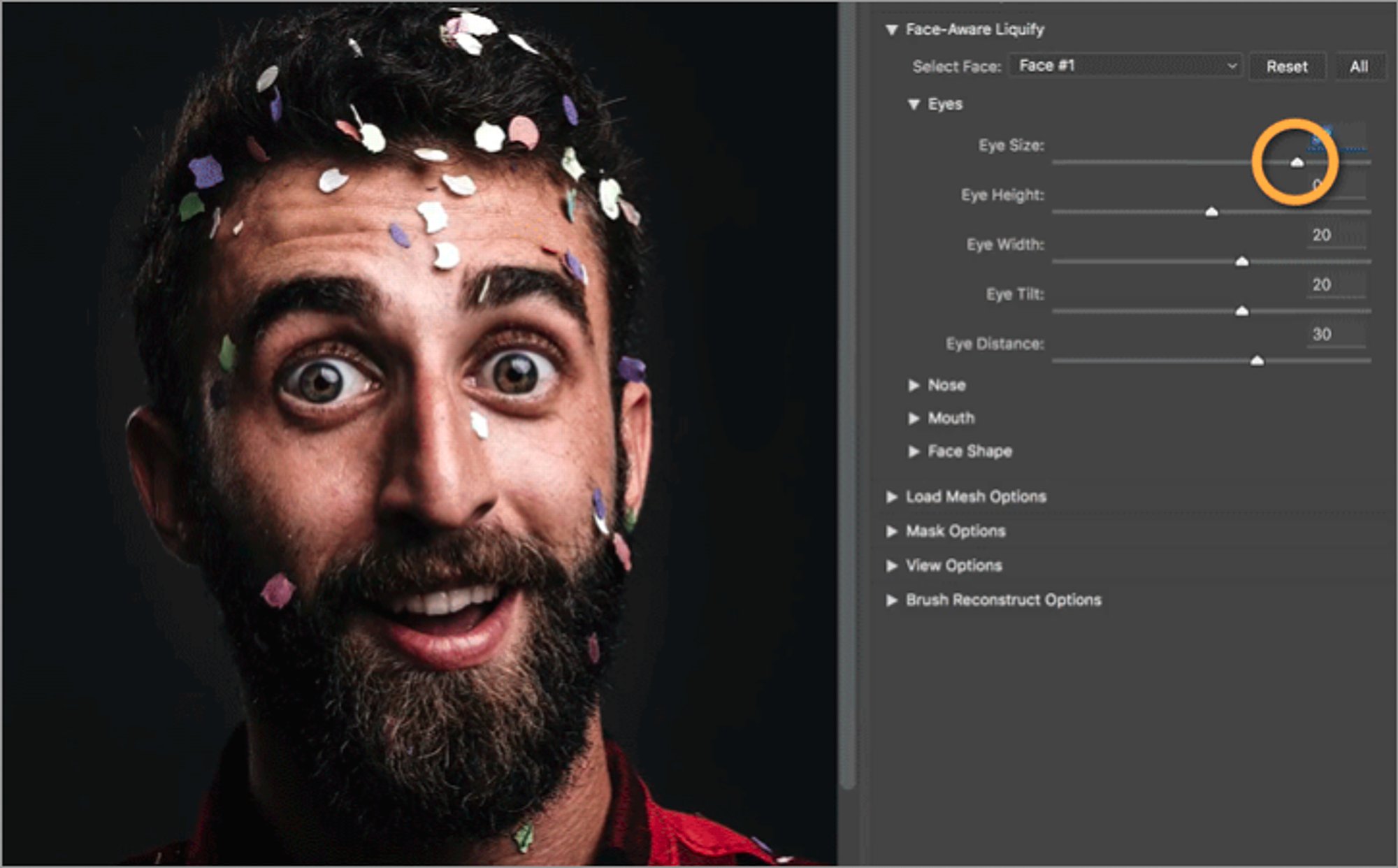Click the All button

[1359, 66]
